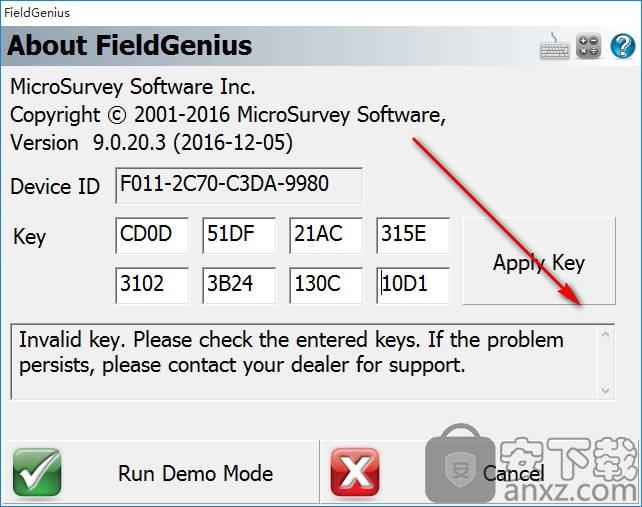Select the Device ID field
Viewport: 642px width, 507px height.
pyautogui.click(x=239, y=186)
